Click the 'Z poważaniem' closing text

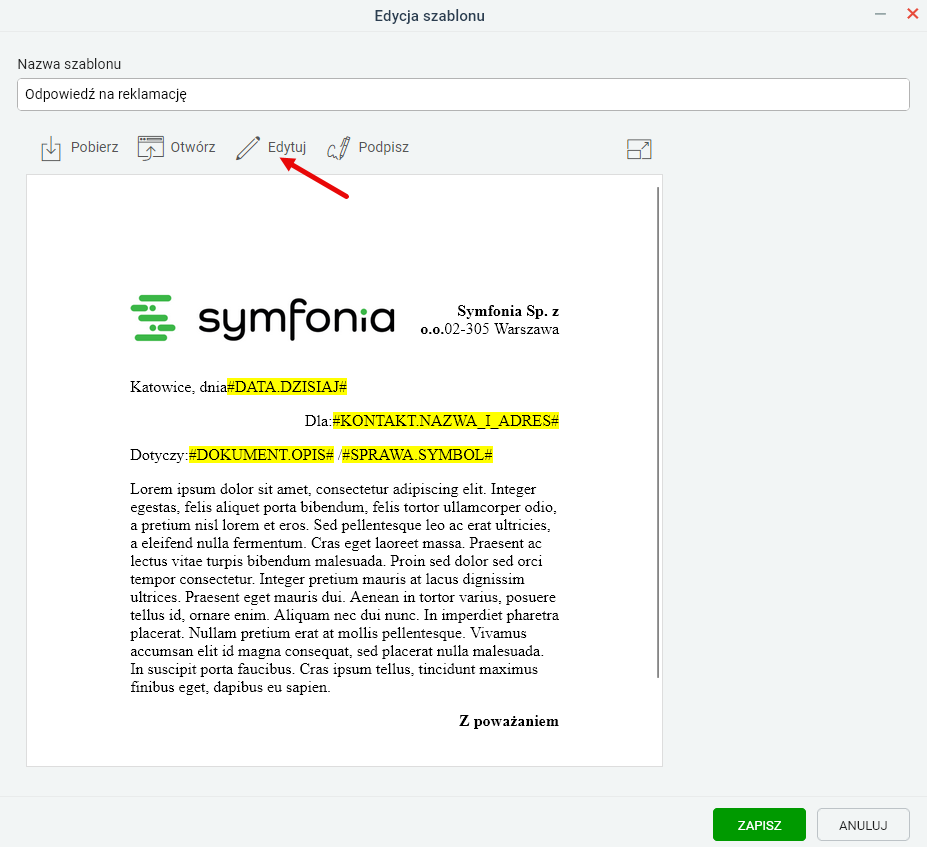508,721
